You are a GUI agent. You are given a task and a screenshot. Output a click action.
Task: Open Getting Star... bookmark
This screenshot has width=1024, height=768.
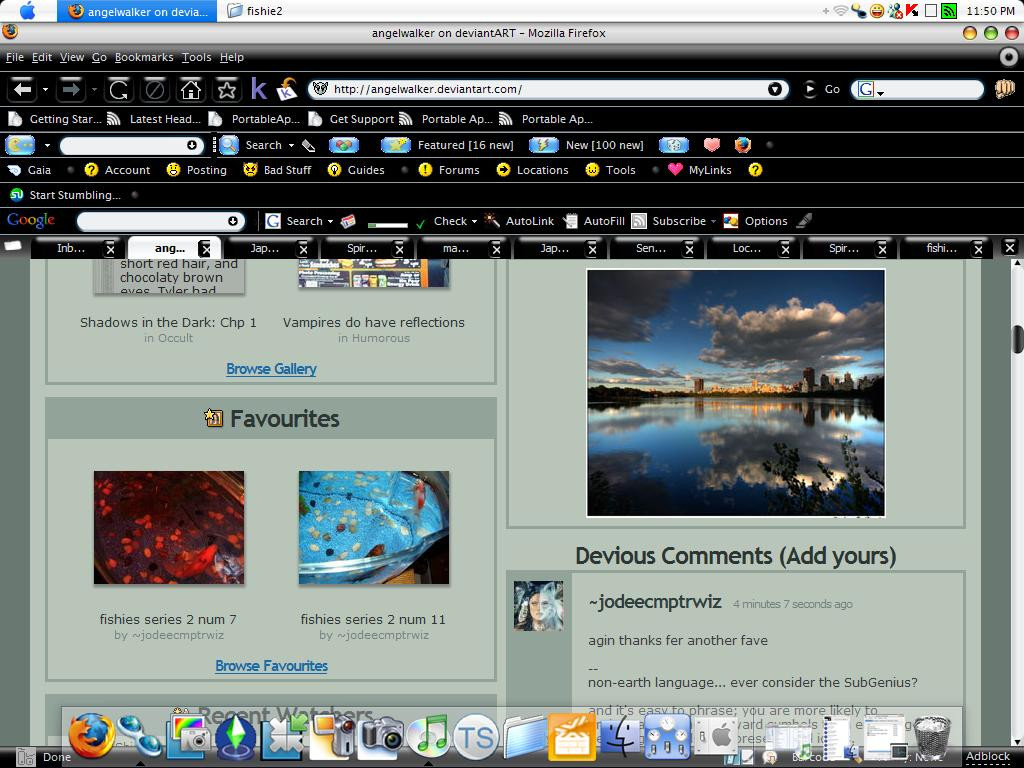coord(56,119)
